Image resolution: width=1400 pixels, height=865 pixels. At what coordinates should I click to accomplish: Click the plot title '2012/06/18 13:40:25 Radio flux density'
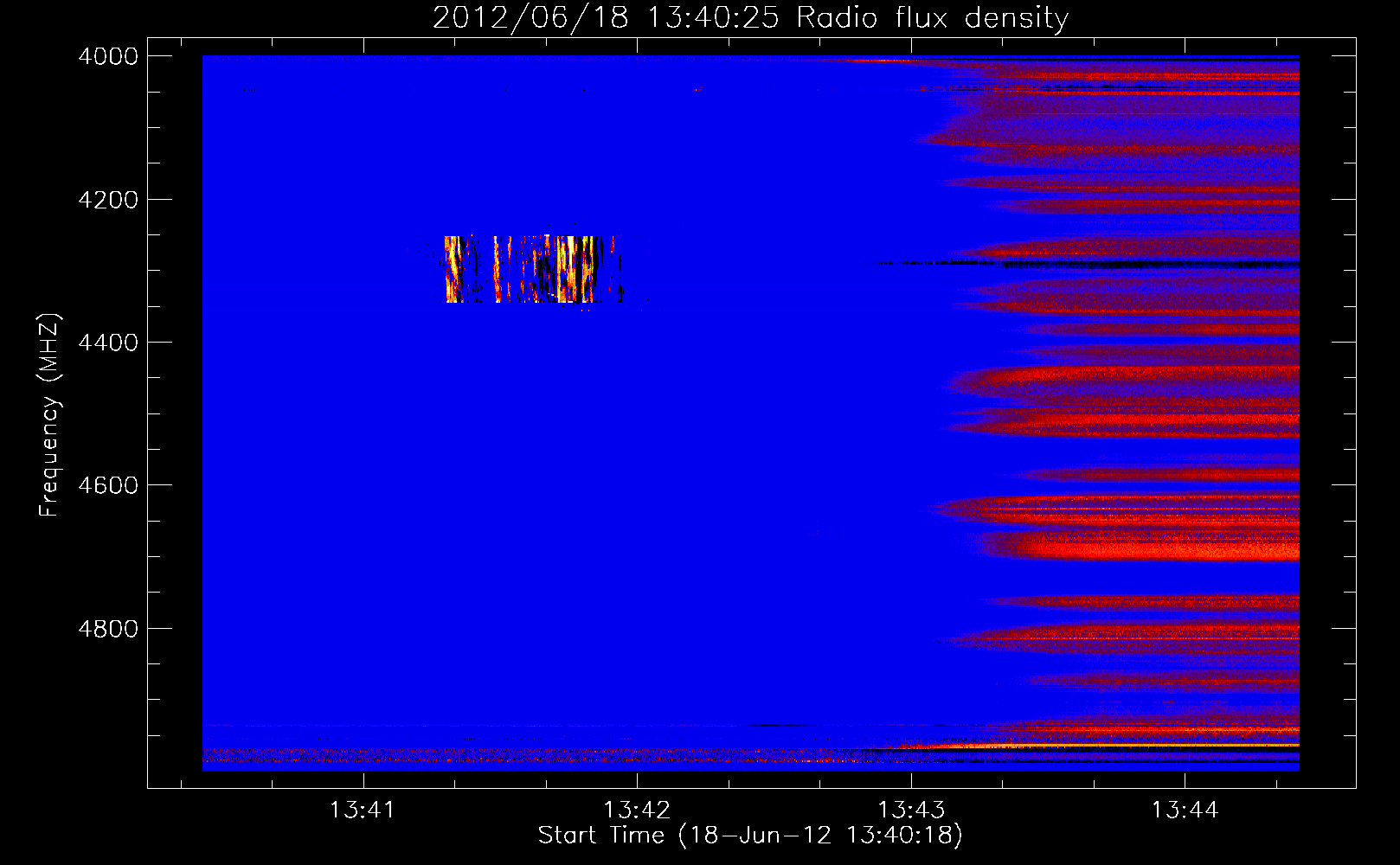pos(750,17)
